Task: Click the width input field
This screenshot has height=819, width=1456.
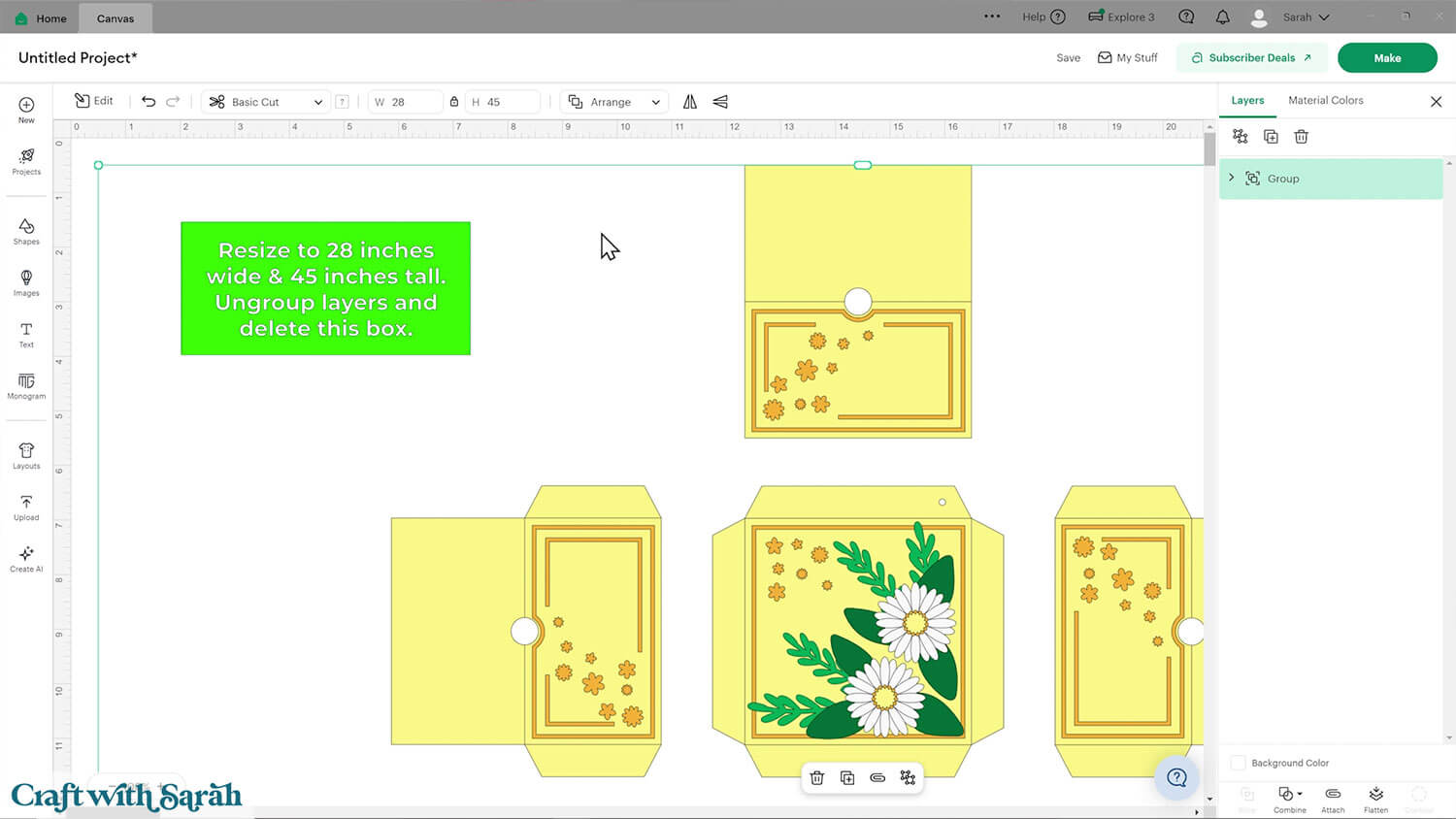Action: (405, 102)
